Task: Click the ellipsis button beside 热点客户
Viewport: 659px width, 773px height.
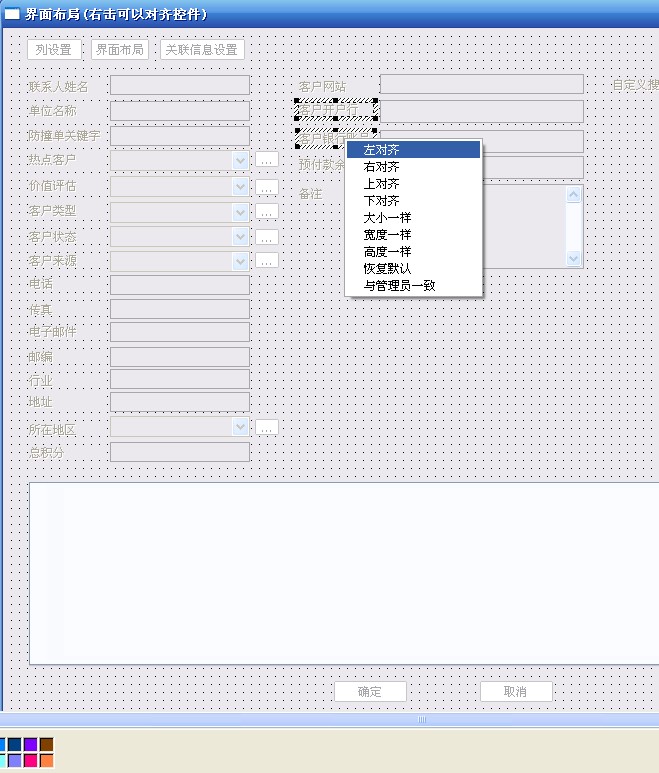Action: click(x=266, y=159)
